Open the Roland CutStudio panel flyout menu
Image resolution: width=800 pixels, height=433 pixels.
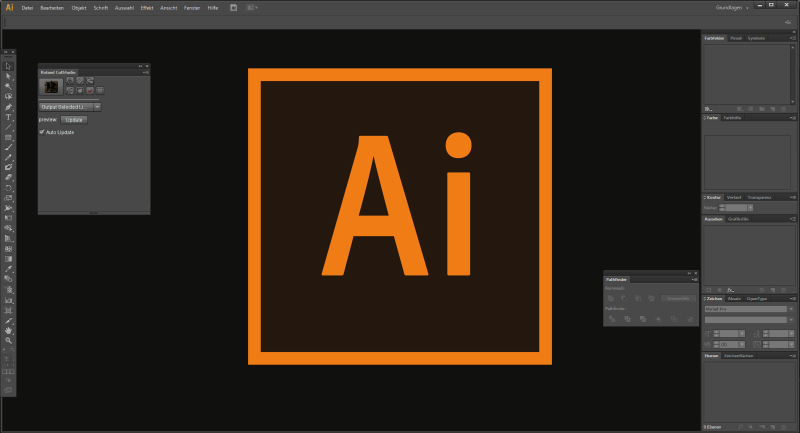[146, 72]
